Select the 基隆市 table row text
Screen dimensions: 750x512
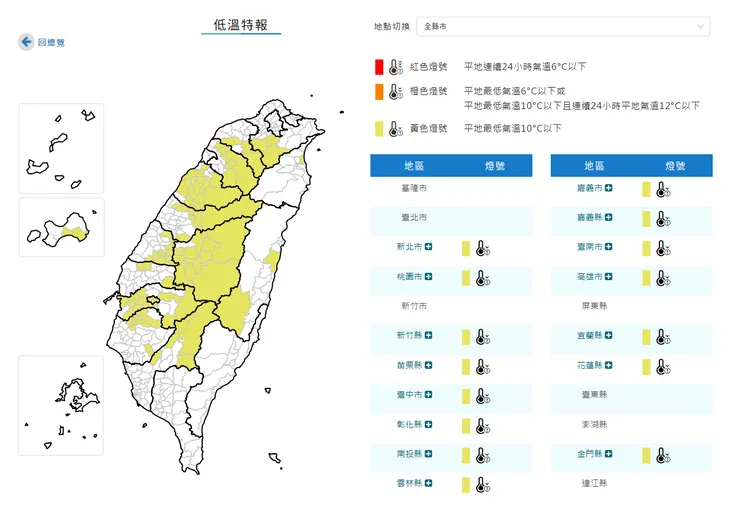point(414,188)
